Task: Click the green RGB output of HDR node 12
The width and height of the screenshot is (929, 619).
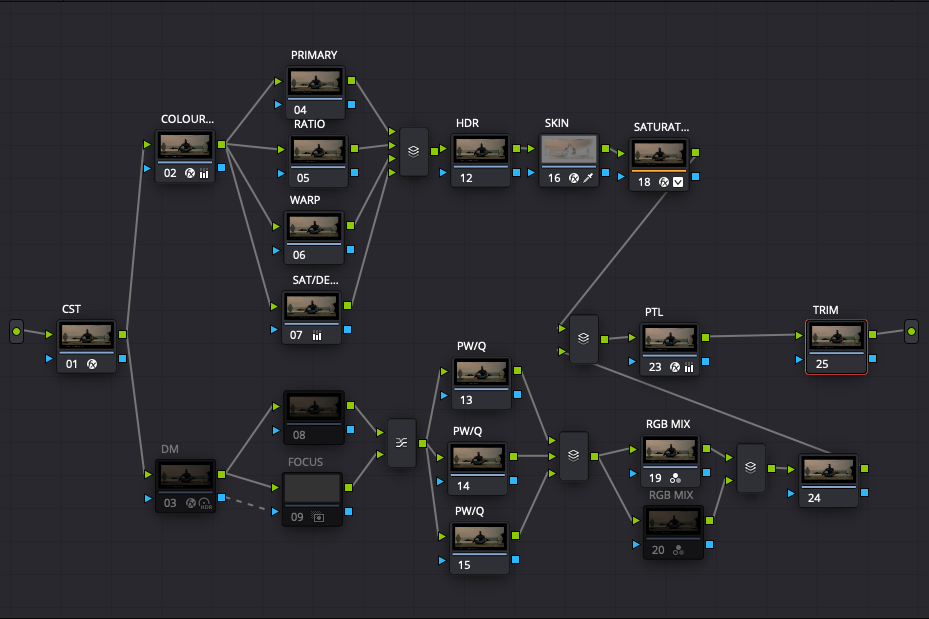Action: coord(519,148)
